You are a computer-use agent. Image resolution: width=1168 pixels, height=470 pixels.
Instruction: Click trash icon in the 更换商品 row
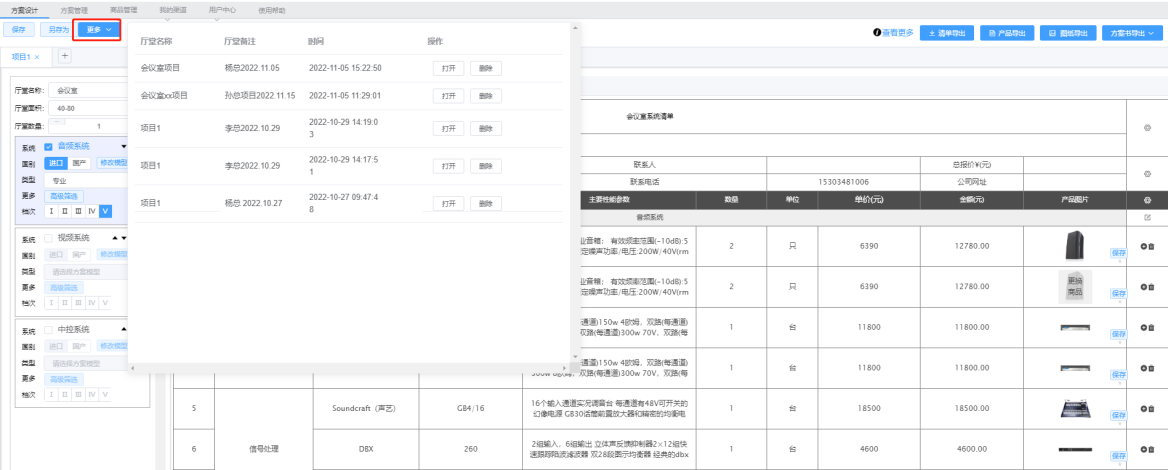(1152, 287)
